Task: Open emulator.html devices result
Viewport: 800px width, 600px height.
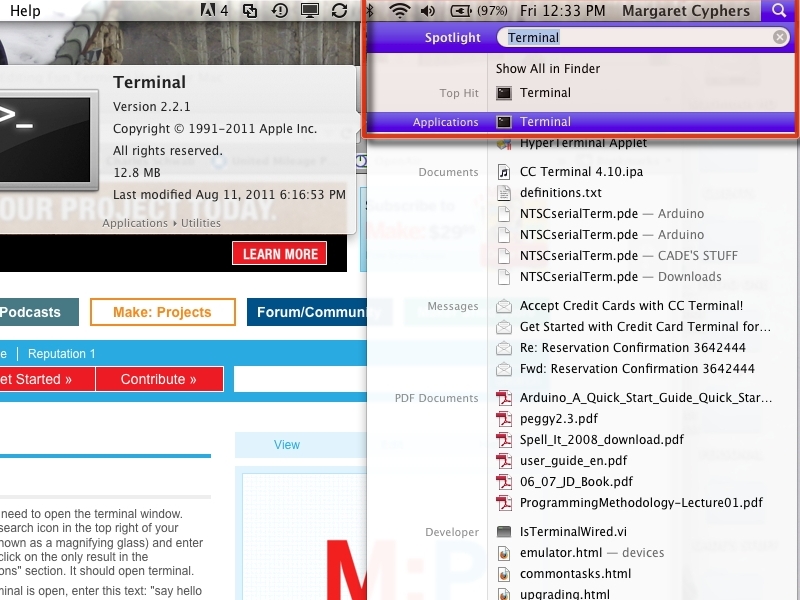Action: tap(592, 553)
